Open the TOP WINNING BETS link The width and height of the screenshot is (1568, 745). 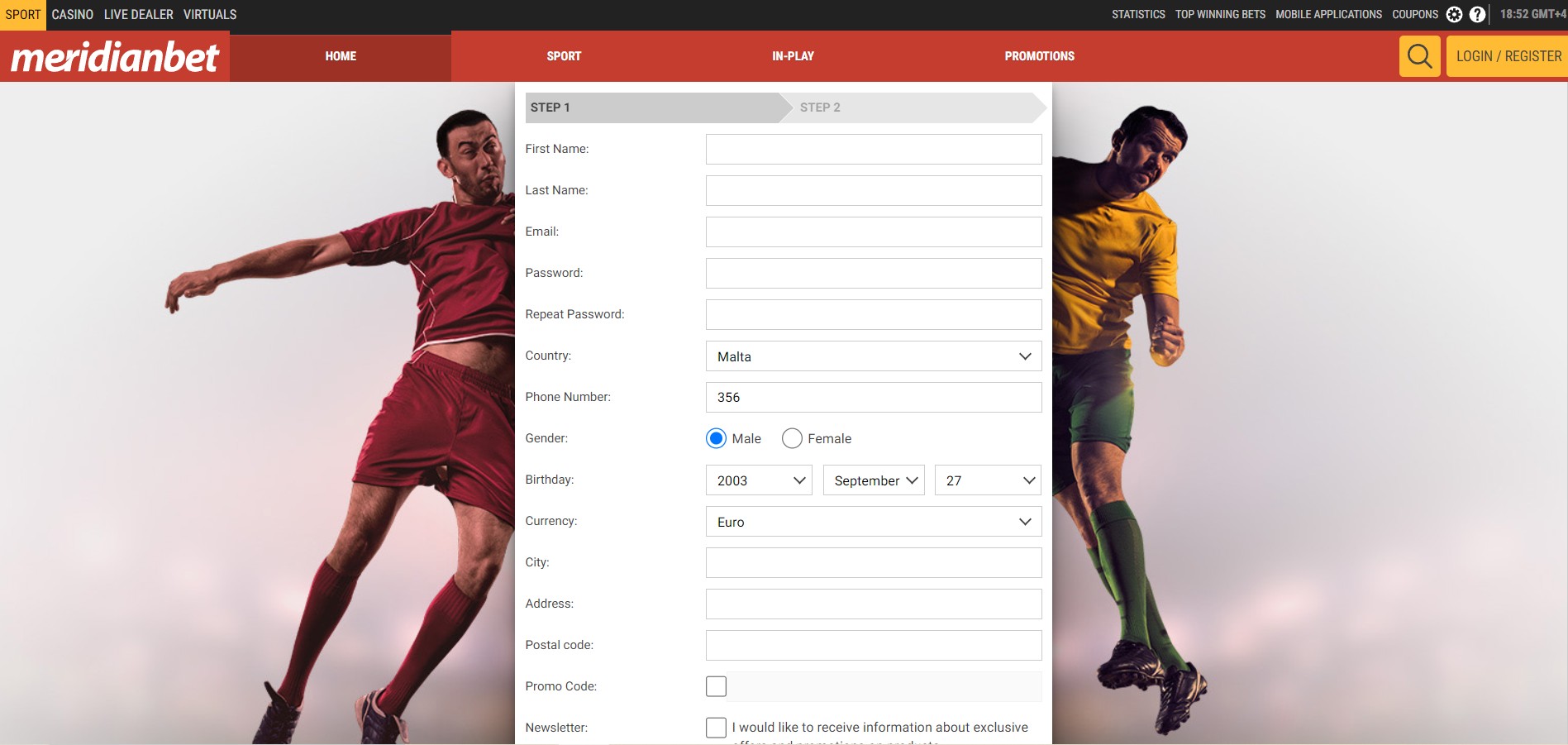coord(1220,14)
